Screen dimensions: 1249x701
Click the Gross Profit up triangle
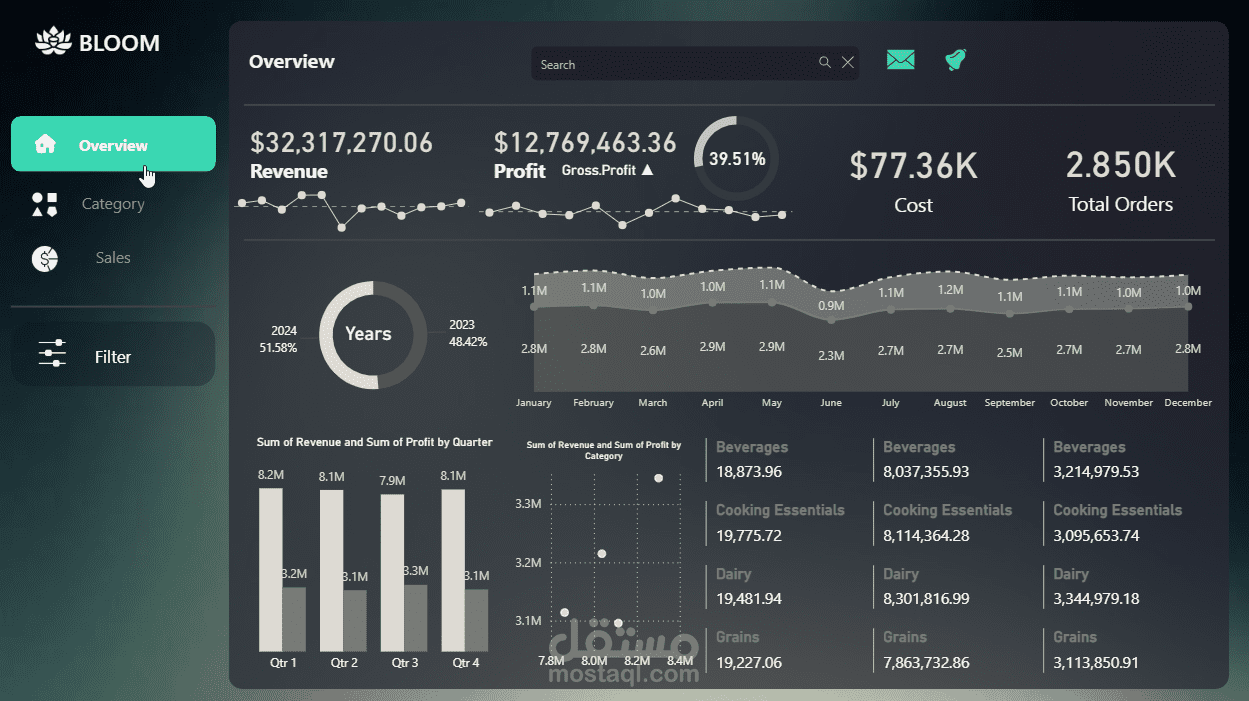click(x=647, y=170)
